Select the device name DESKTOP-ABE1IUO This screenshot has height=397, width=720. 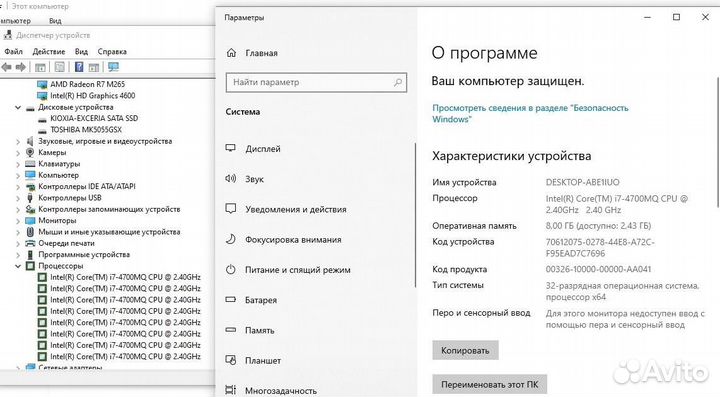click(582, 182)
